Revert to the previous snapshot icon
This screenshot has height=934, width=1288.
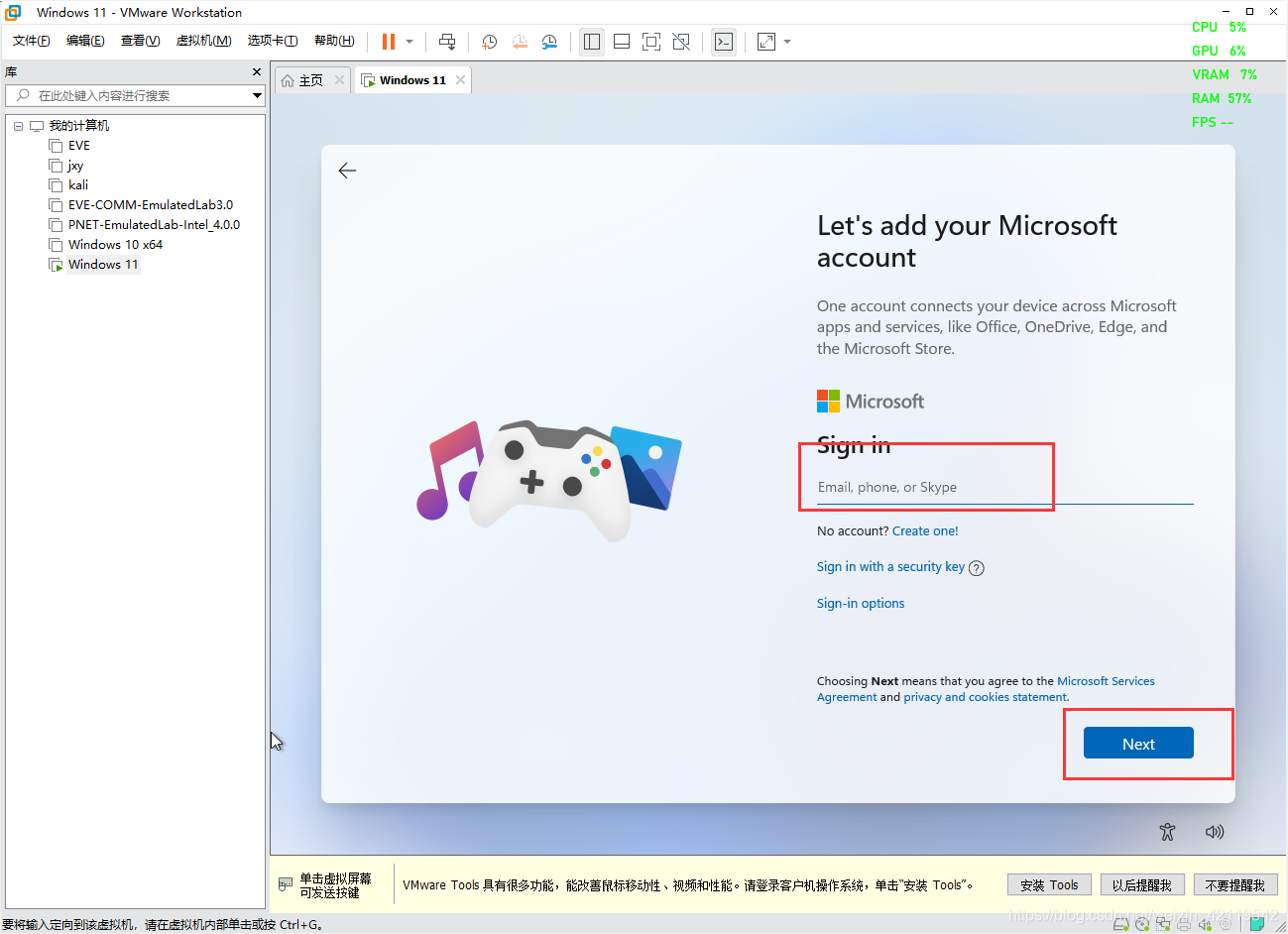coord(520,42)
